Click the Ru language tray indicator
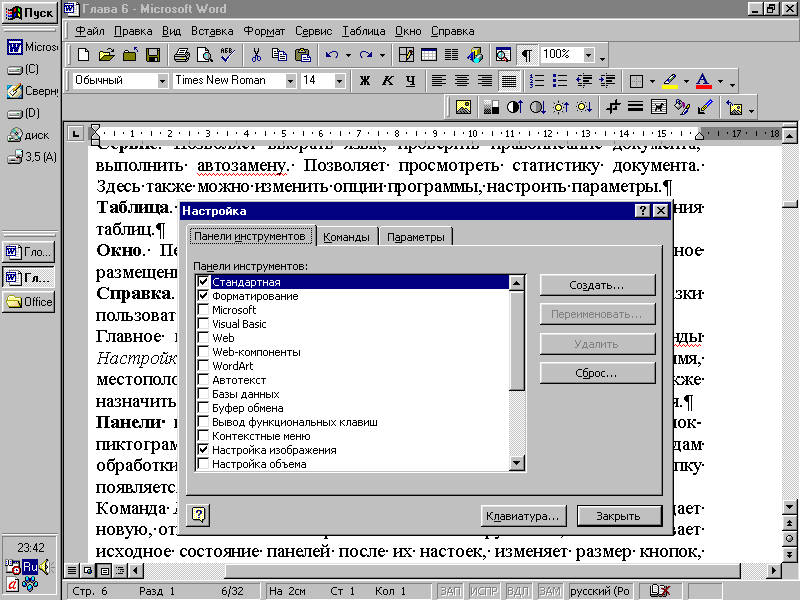 30,566
